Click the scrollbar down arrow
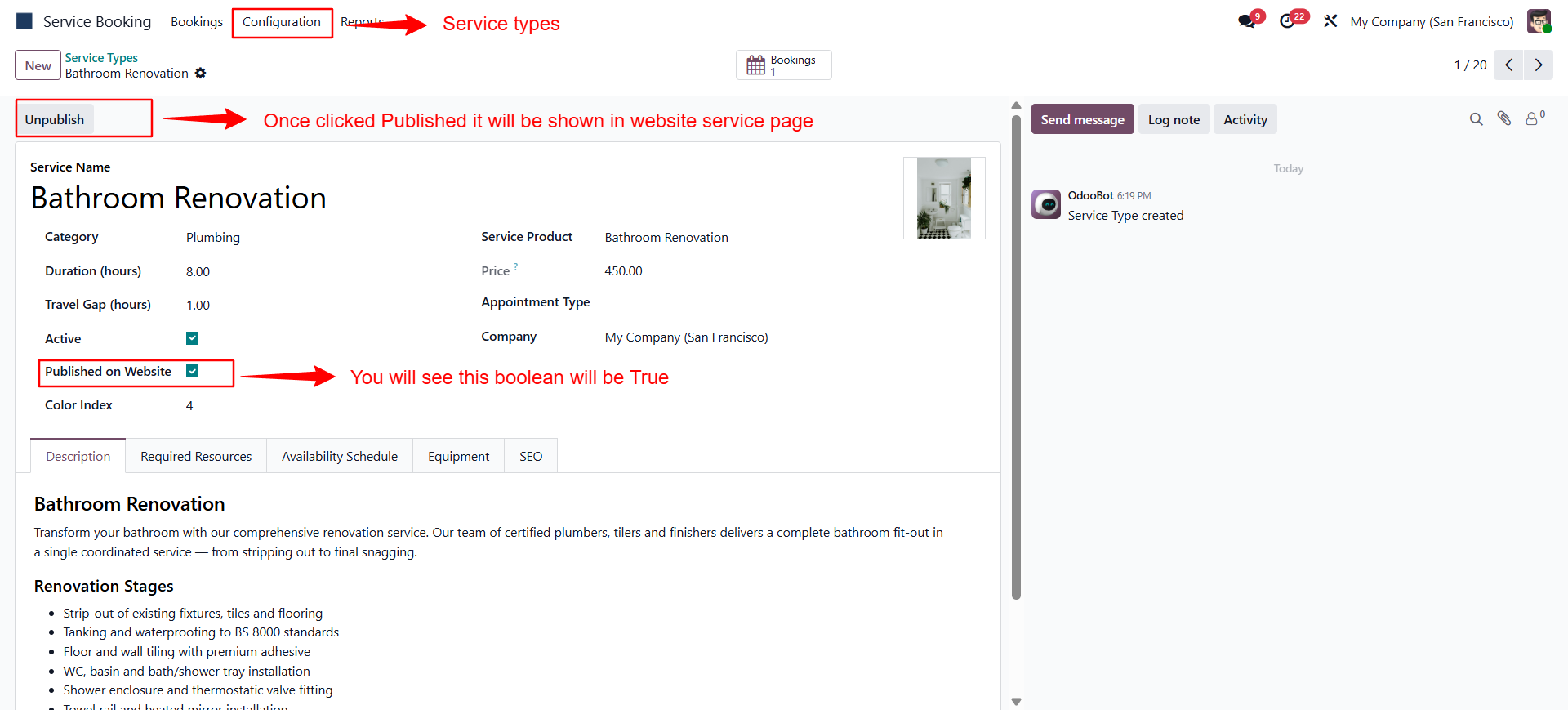 click(x=1016, y=701)
